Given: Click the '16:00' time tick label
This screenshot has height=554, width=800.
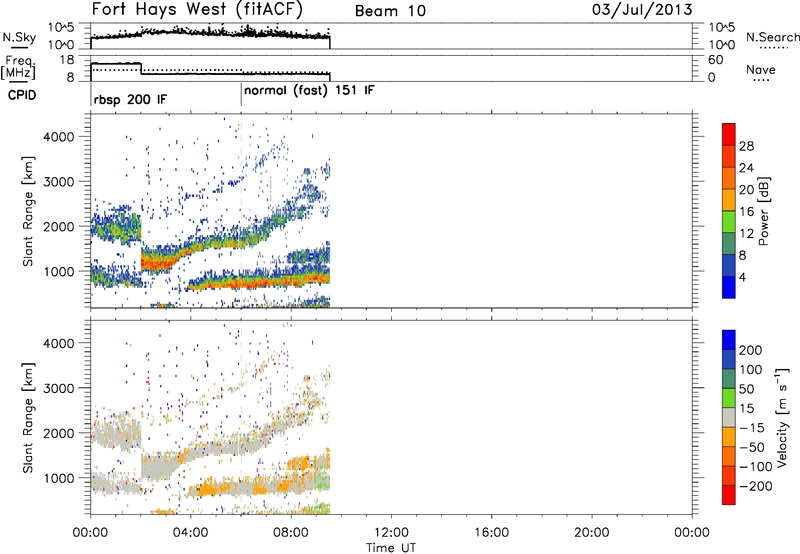Looking at the screenshot, I should pos(491,533).
